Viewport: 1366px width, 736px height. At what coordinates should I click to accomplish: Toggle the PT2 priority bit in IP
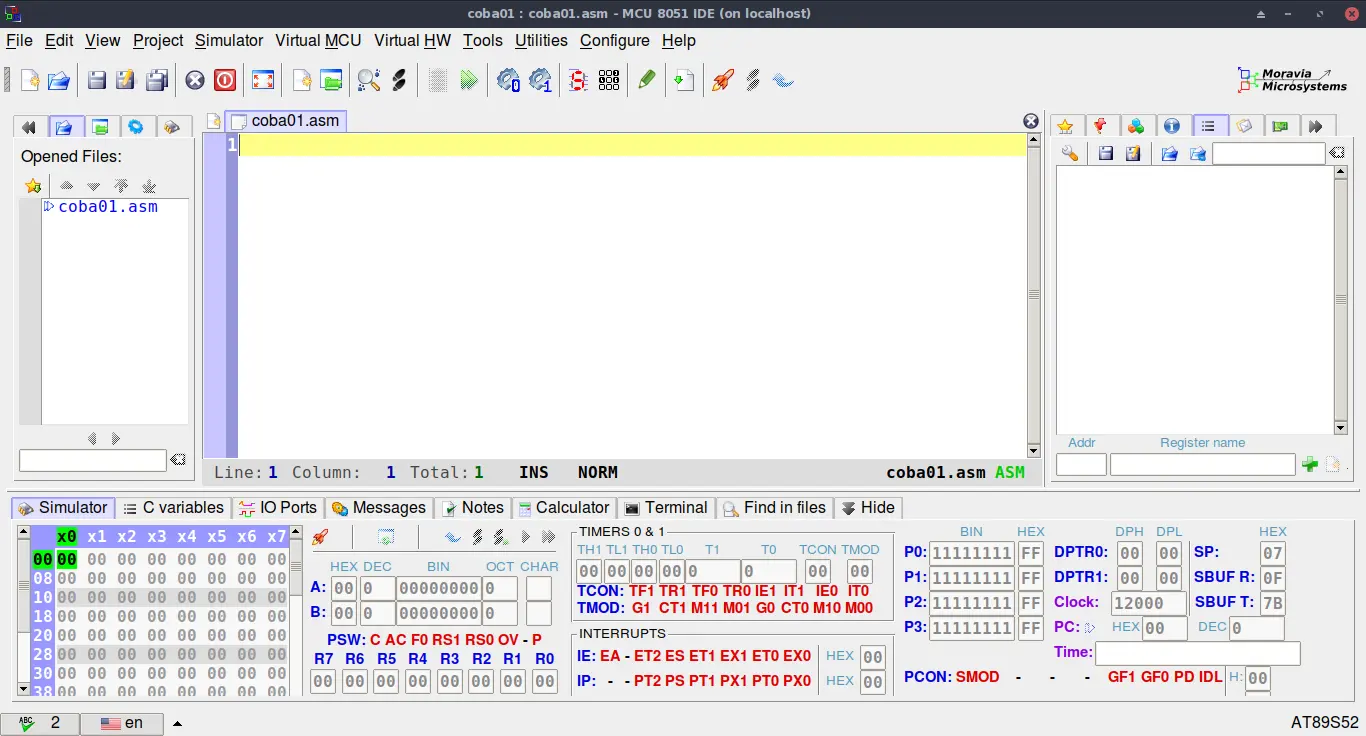(647, 681)
